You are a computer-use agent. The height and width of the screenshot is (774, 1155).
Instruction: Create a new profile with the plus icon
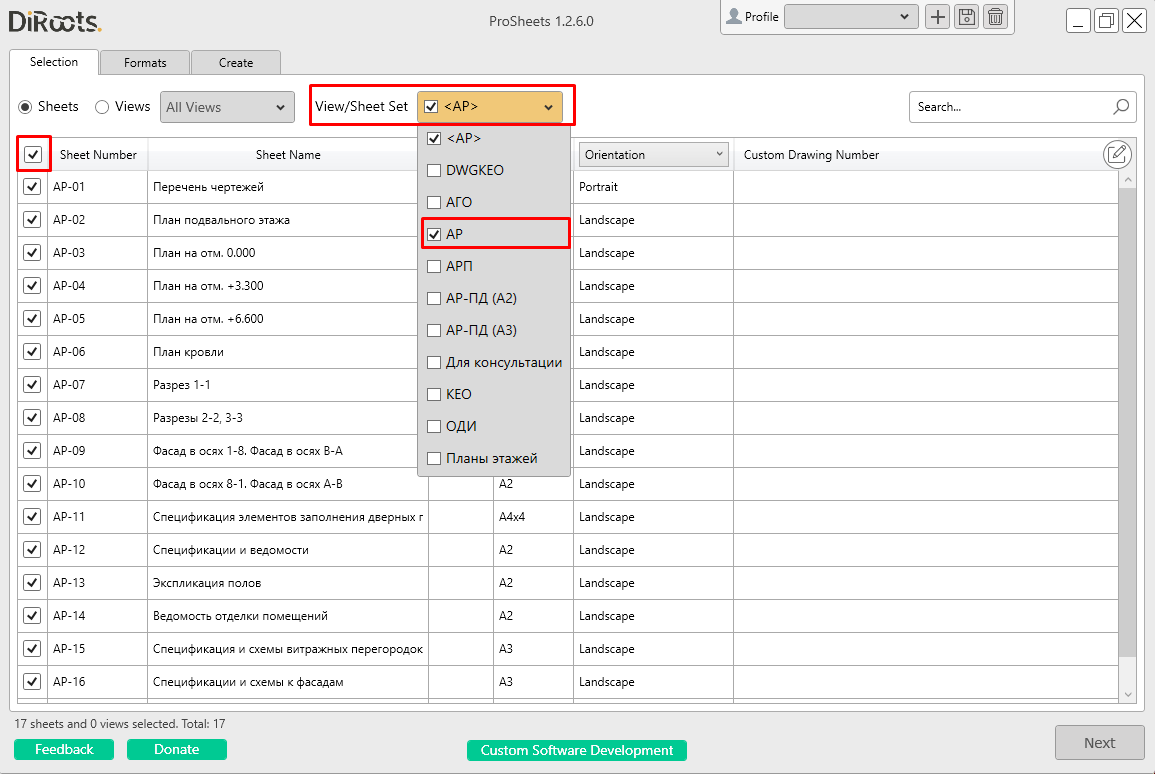coord(937,17)
